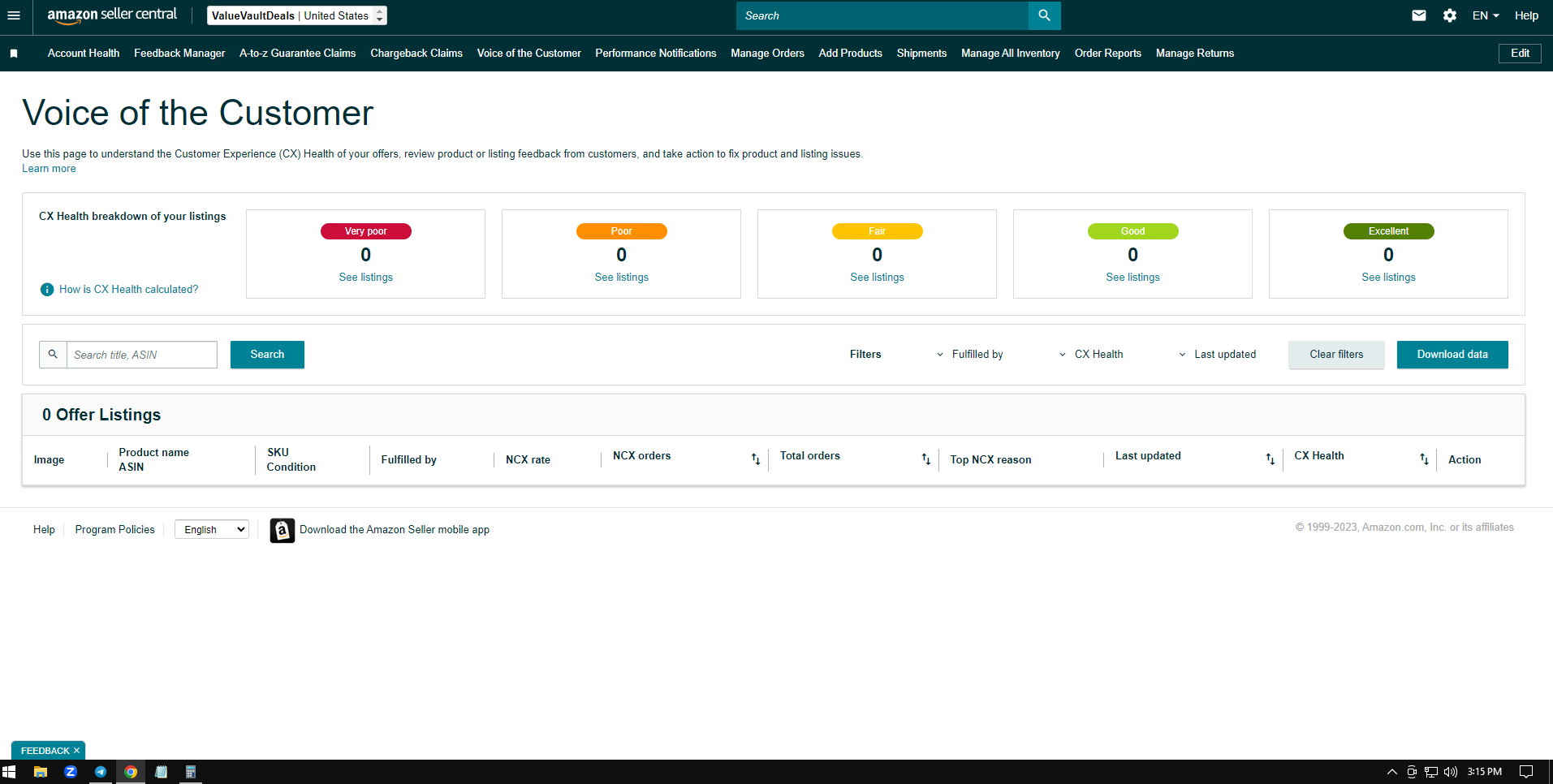Open the messages envelope icon
The width and height of the screenshot is (1553, 784).
coord(1419,15)
